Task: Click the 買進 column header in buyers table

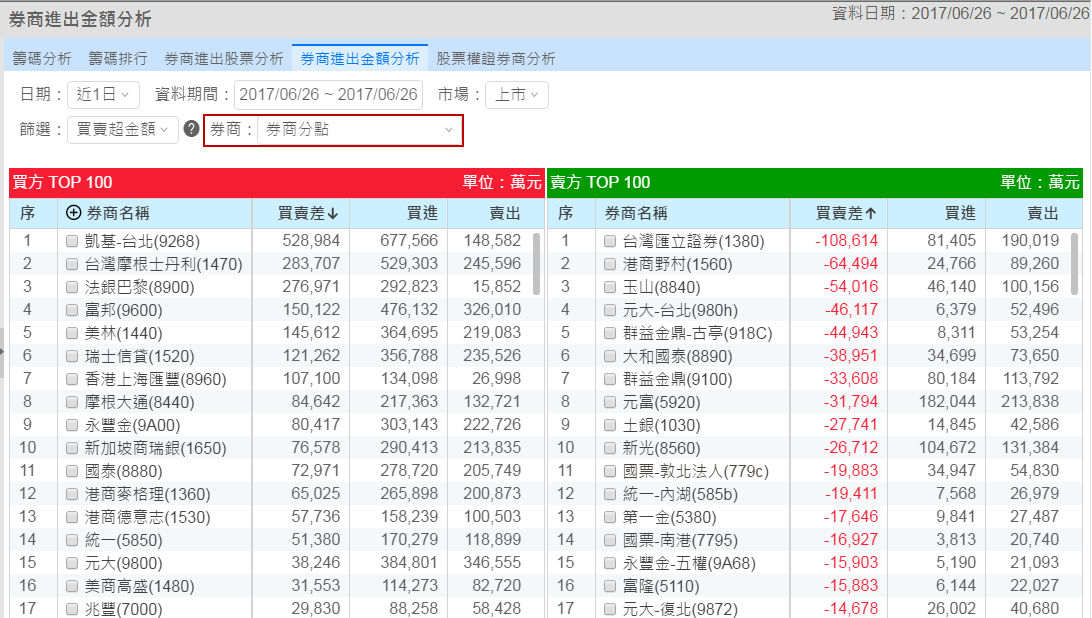Action: 421,213
